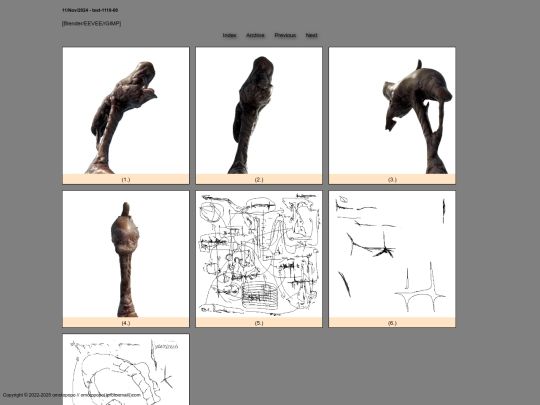This screenshot has width=540, height=405.
Task: Open sculpture render thumbnail (1.)
Action: pyautogui.click(x=126, y=111)
